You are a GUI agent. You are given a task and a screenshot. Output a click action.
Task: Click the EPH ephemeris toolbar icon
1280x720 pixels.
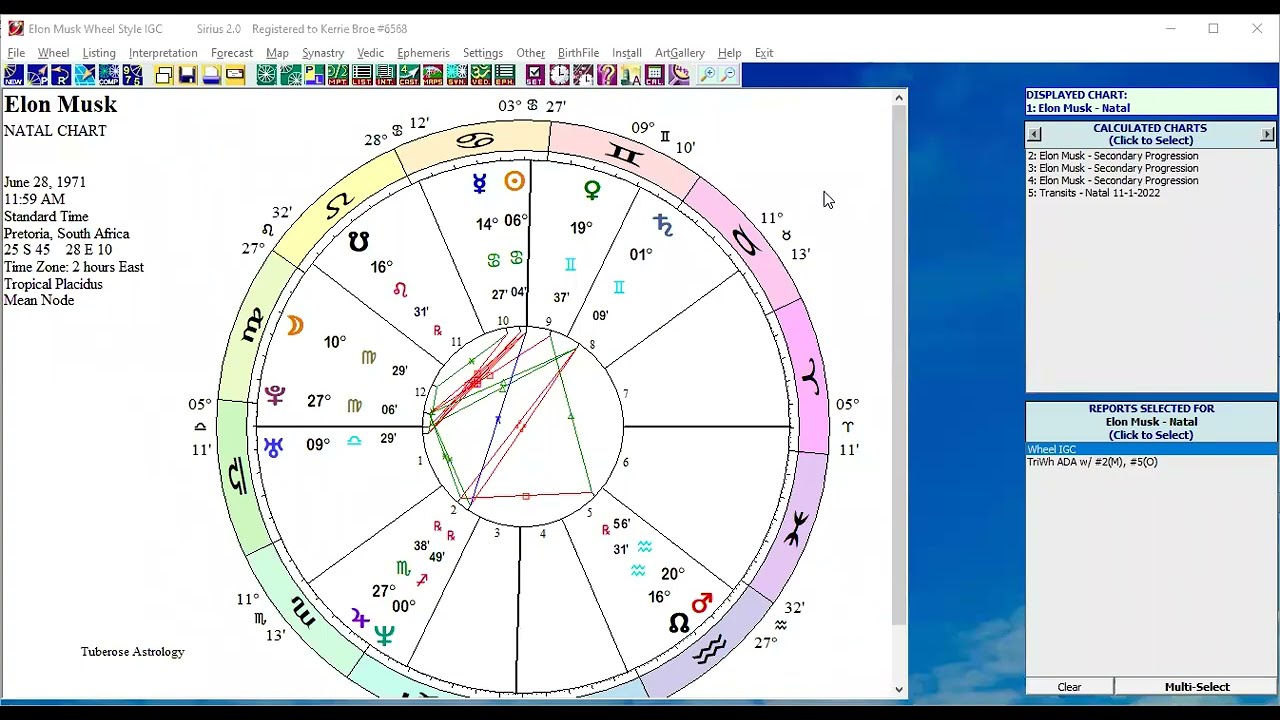click(x=505, y=74)
